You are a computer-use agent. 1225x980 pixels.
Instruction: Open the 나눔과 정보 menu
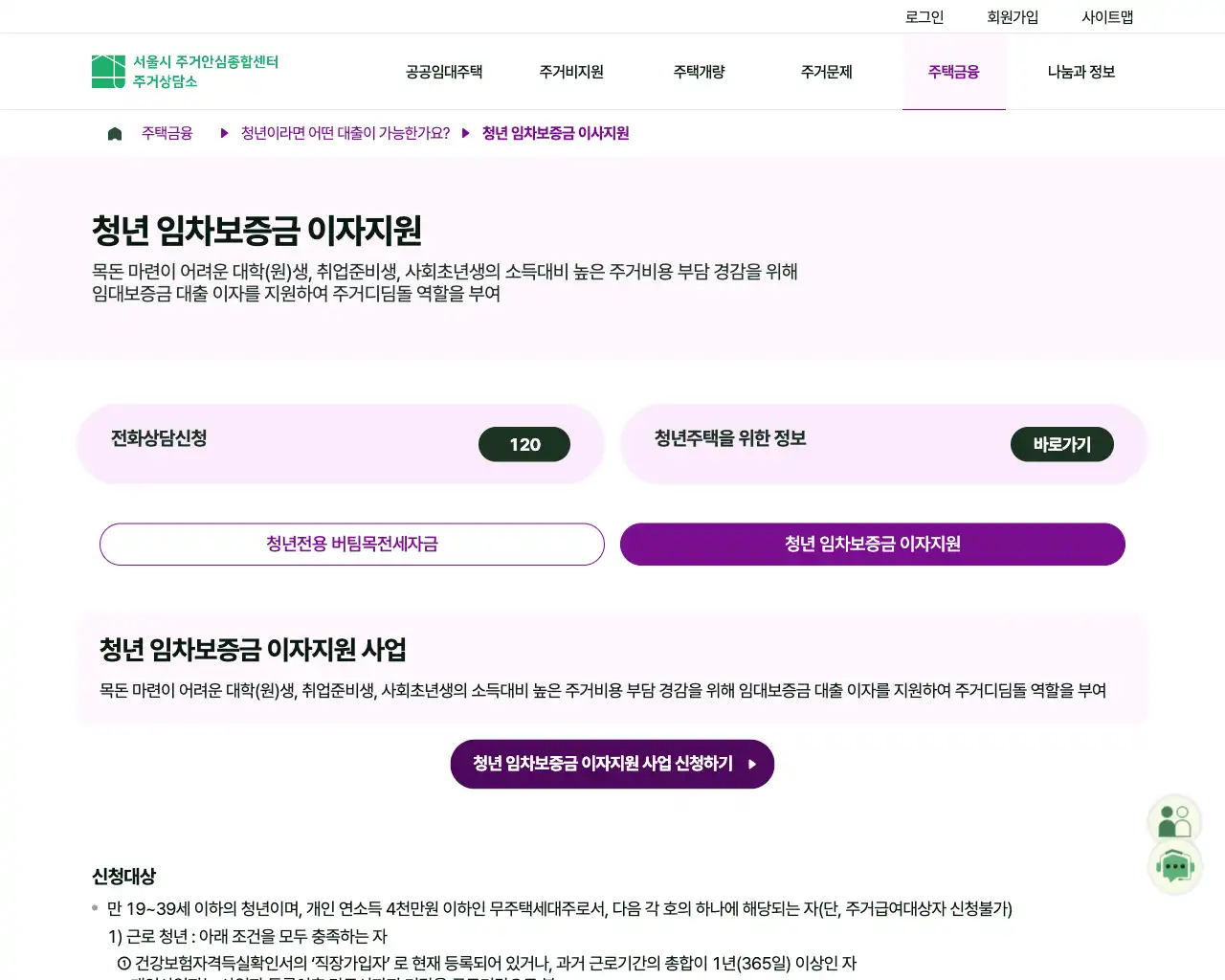click(1080, 71)
